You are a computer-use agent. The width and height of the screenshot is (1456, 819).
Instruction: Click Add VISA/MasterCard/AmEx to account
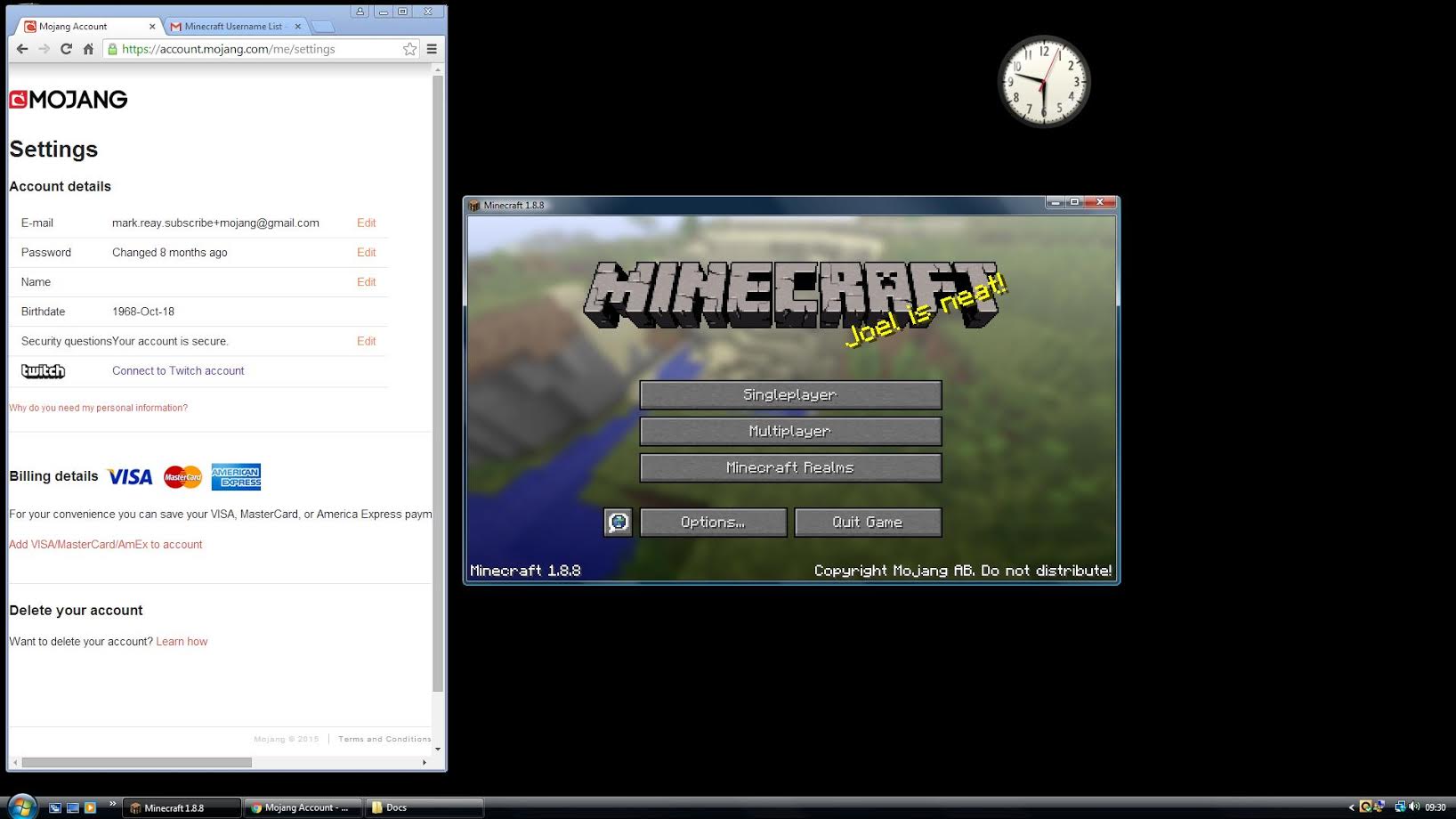[105, 544]
